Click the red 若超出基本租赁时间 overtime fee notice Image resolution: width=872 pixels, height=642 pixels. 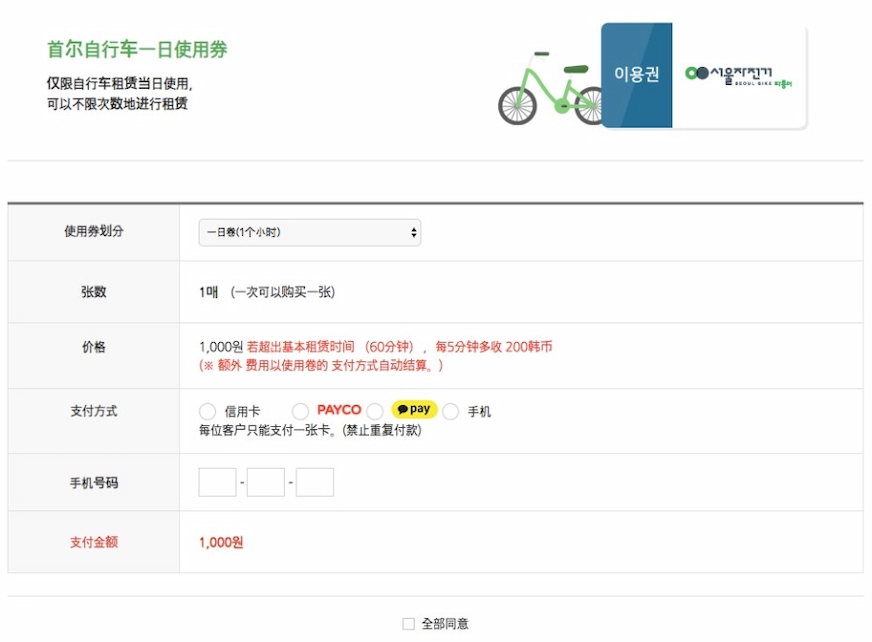pos(399,347)
